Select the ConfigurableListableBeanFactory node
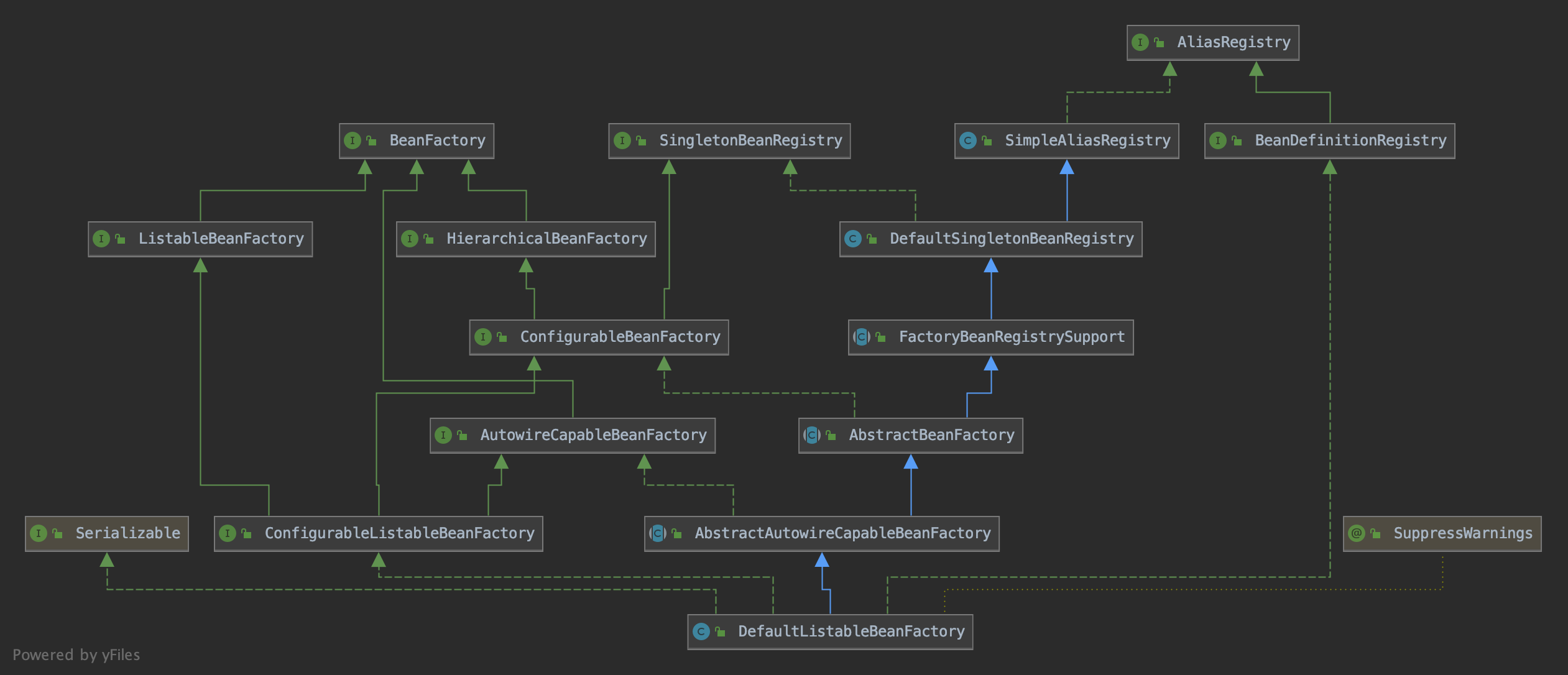This screenshot has height=675, width=1568. 377,533
